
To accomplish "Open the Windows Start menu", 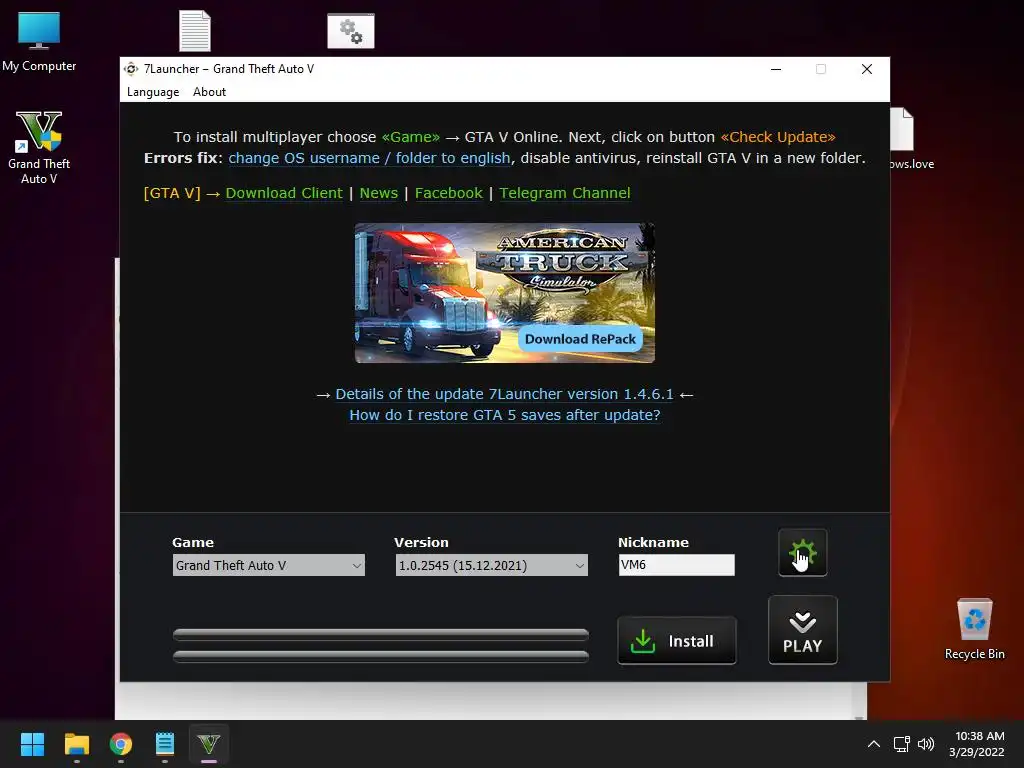I will [32, 744].
